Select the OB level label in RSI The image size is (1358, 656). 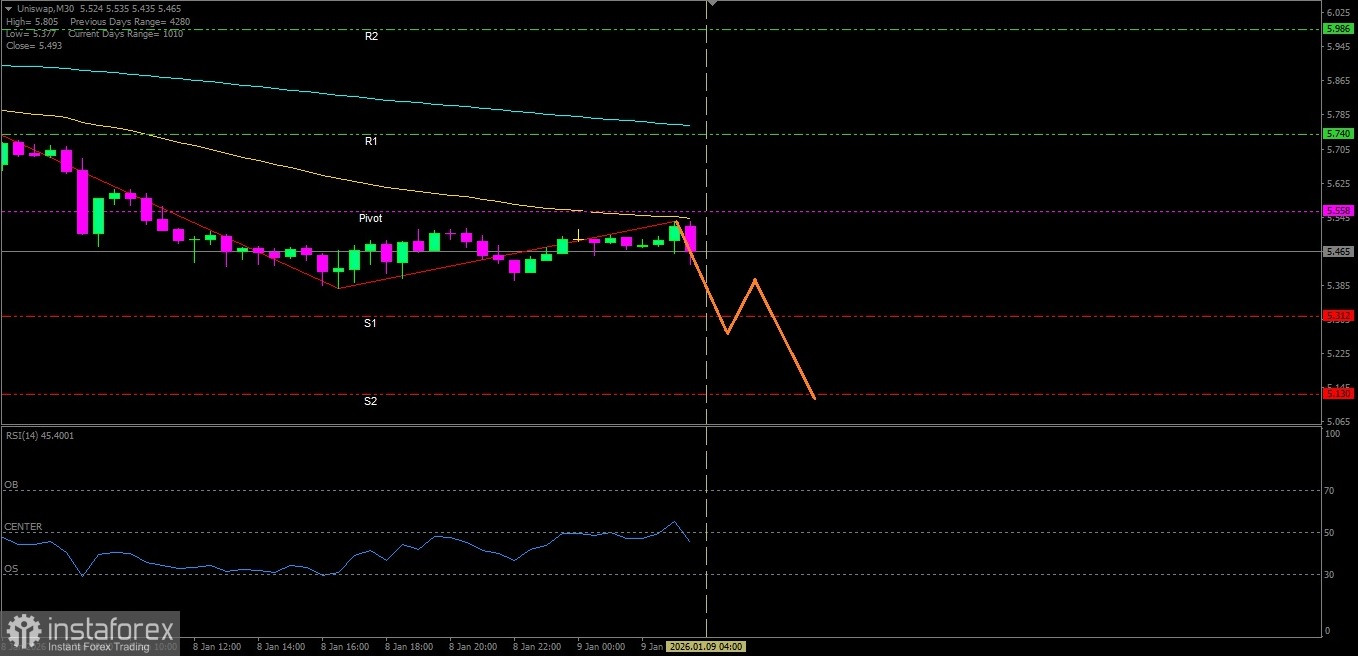[11, 485]
